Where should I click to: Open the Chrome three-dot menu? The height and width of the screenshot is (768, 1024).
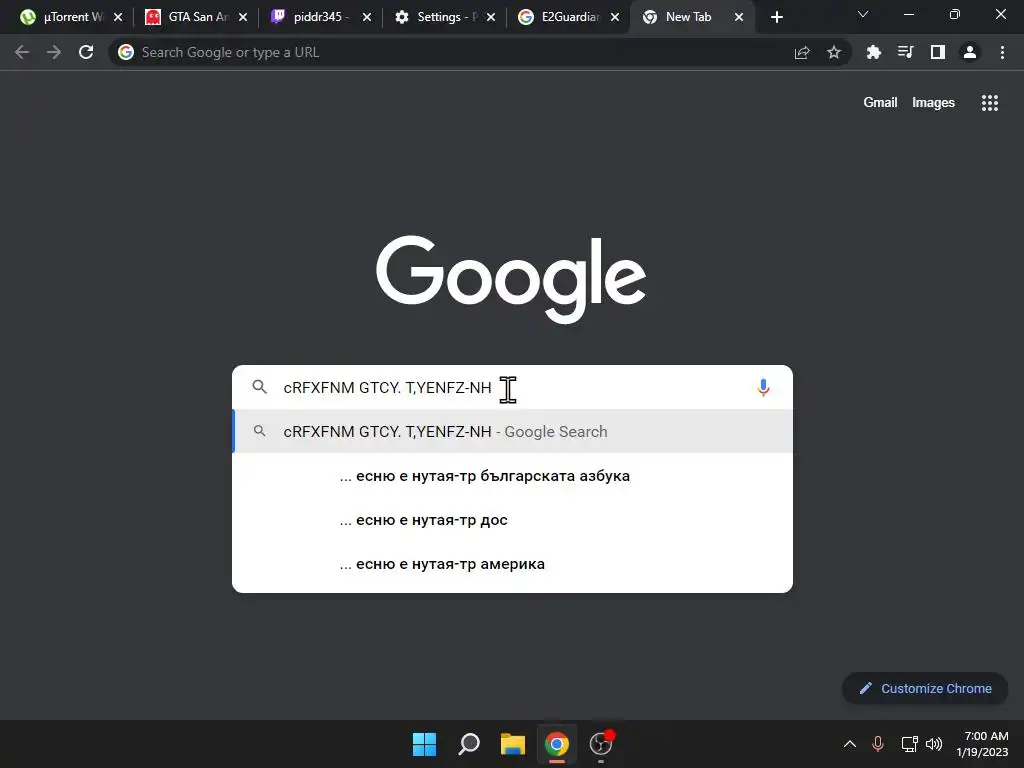tap(1002, 52)
